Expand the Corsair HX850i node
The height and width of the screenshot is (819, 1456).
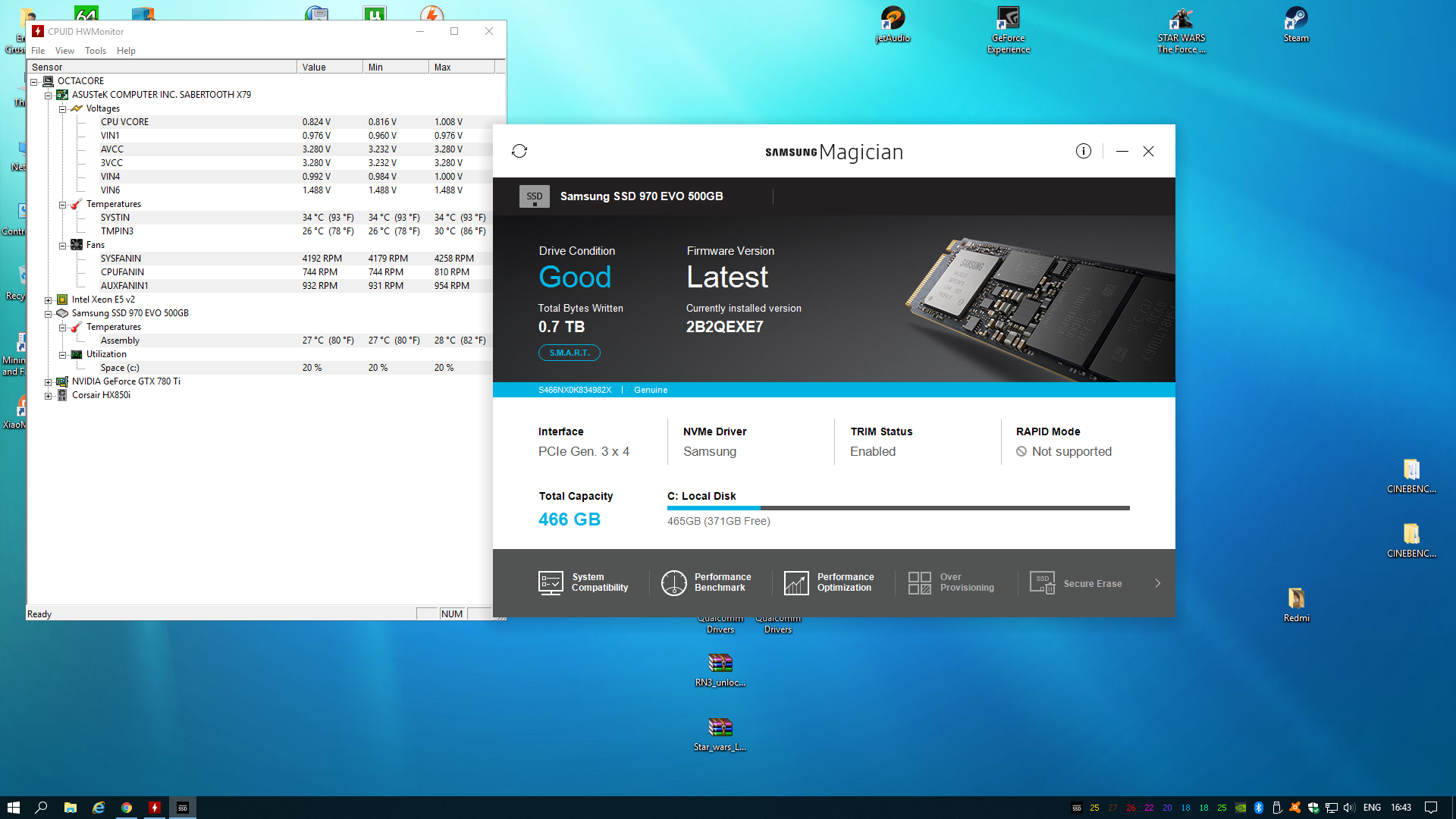tap(49, 395)
